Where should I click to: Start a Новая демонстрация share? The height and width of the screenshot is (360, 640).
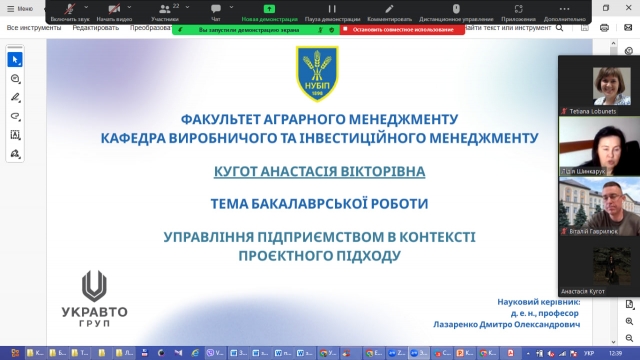(269, 12)
